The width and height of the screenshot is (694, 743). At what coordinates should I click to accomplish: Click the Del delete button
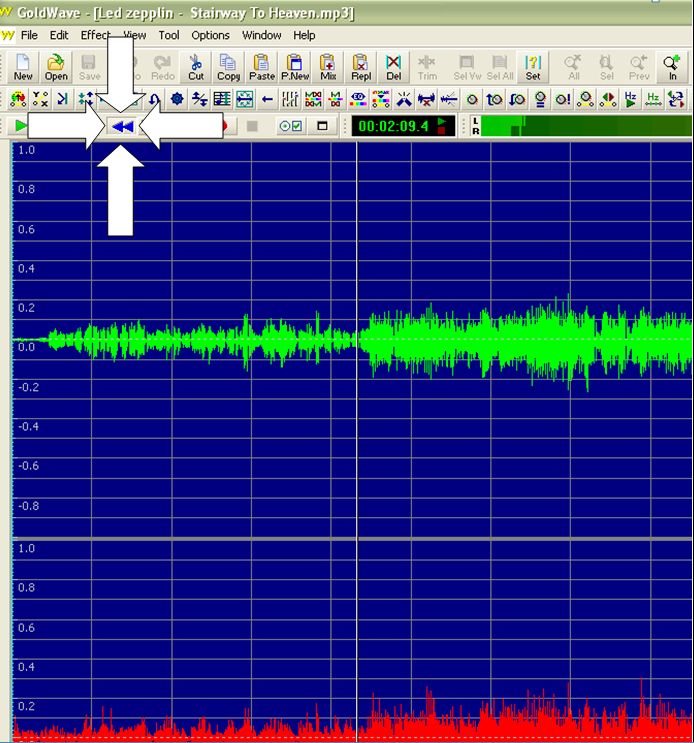click(x=394, y=67)
